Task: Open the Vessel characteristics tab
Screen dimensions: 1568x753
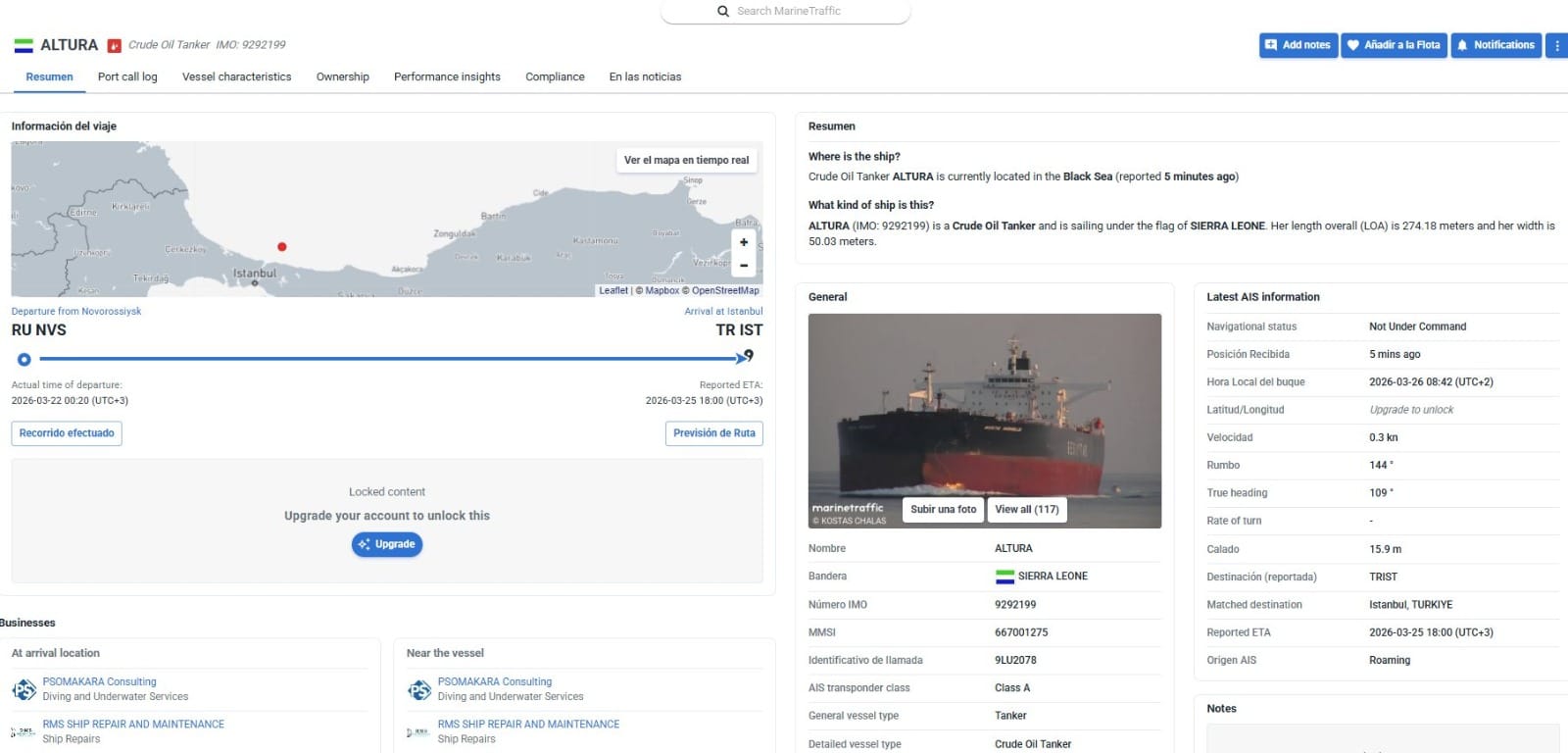Action: click(x=236, y=76)
